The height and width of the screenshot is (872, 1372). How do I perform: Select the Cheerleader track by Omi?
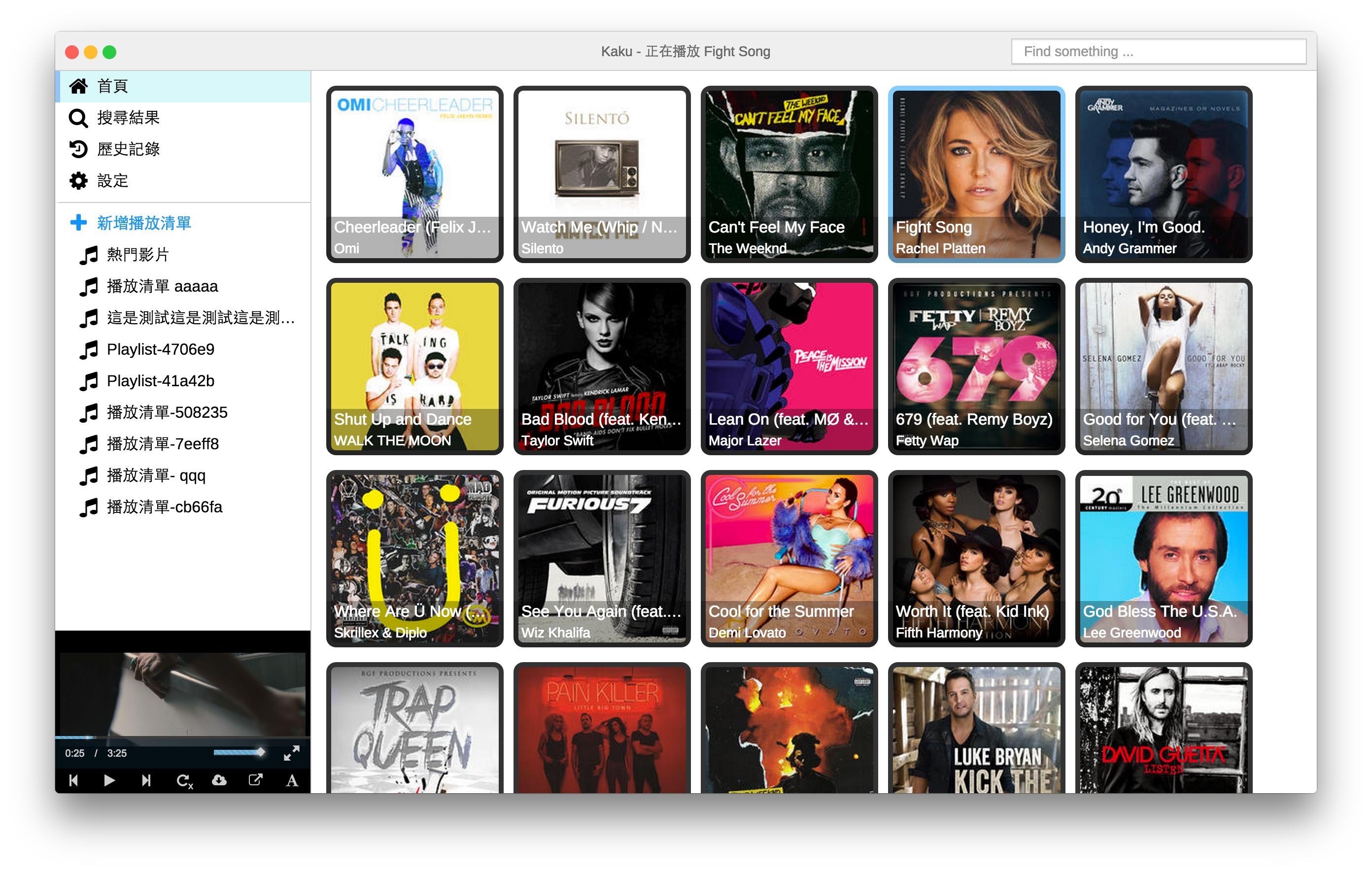[414, 174]
